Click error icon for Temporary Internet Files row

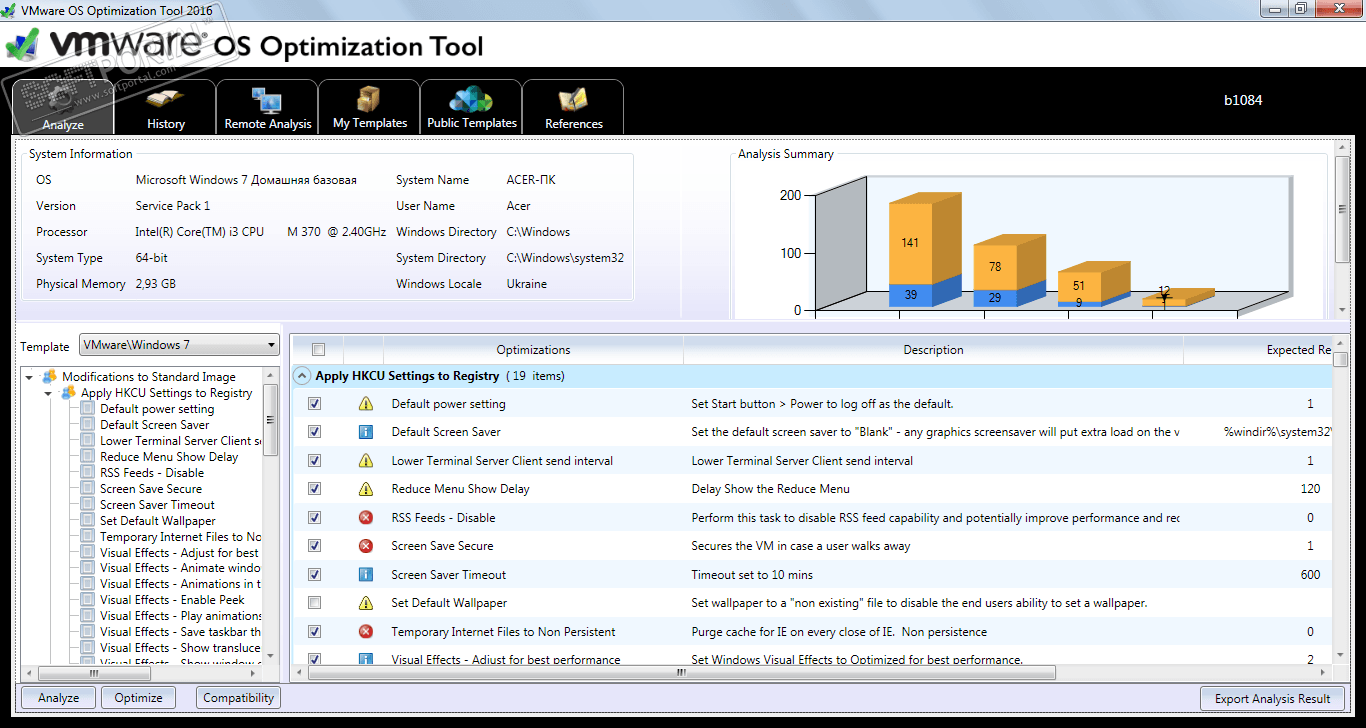(366, 632)
